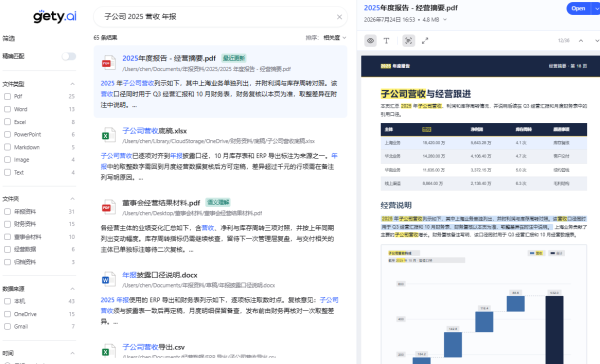Check the Excel file type filter
This screenshot has width=600, height=364.
coord(7,122)
